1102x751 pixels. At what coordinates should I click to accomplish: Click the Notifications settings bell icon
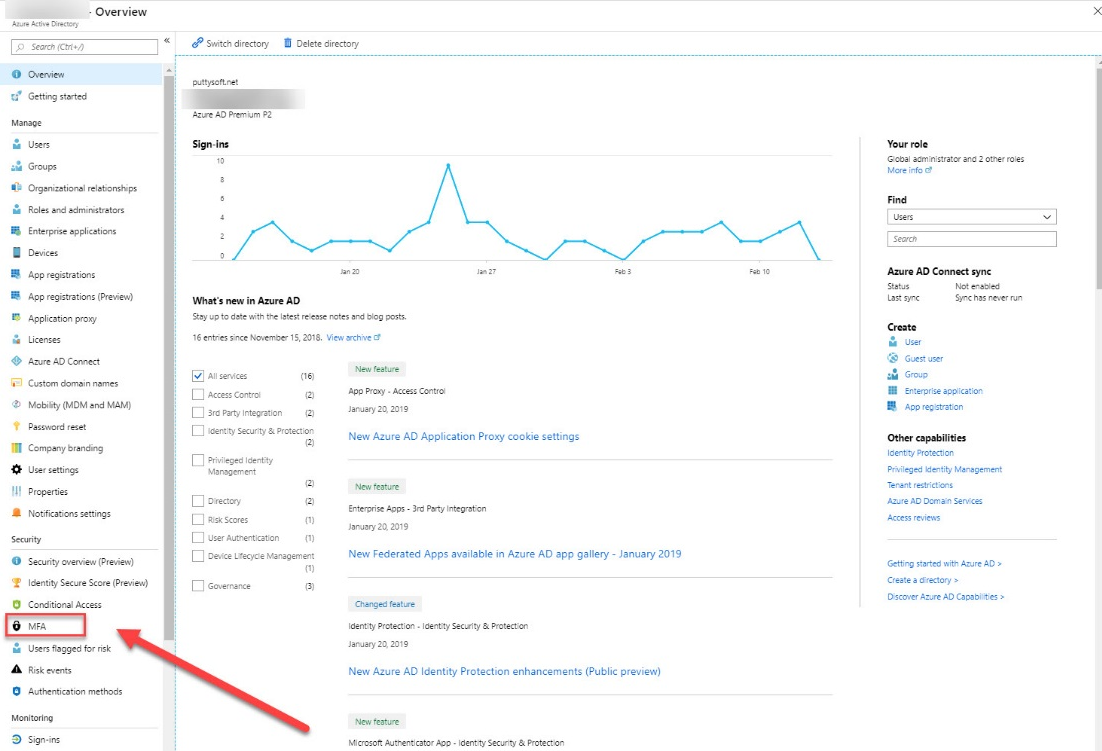point(17,514)
